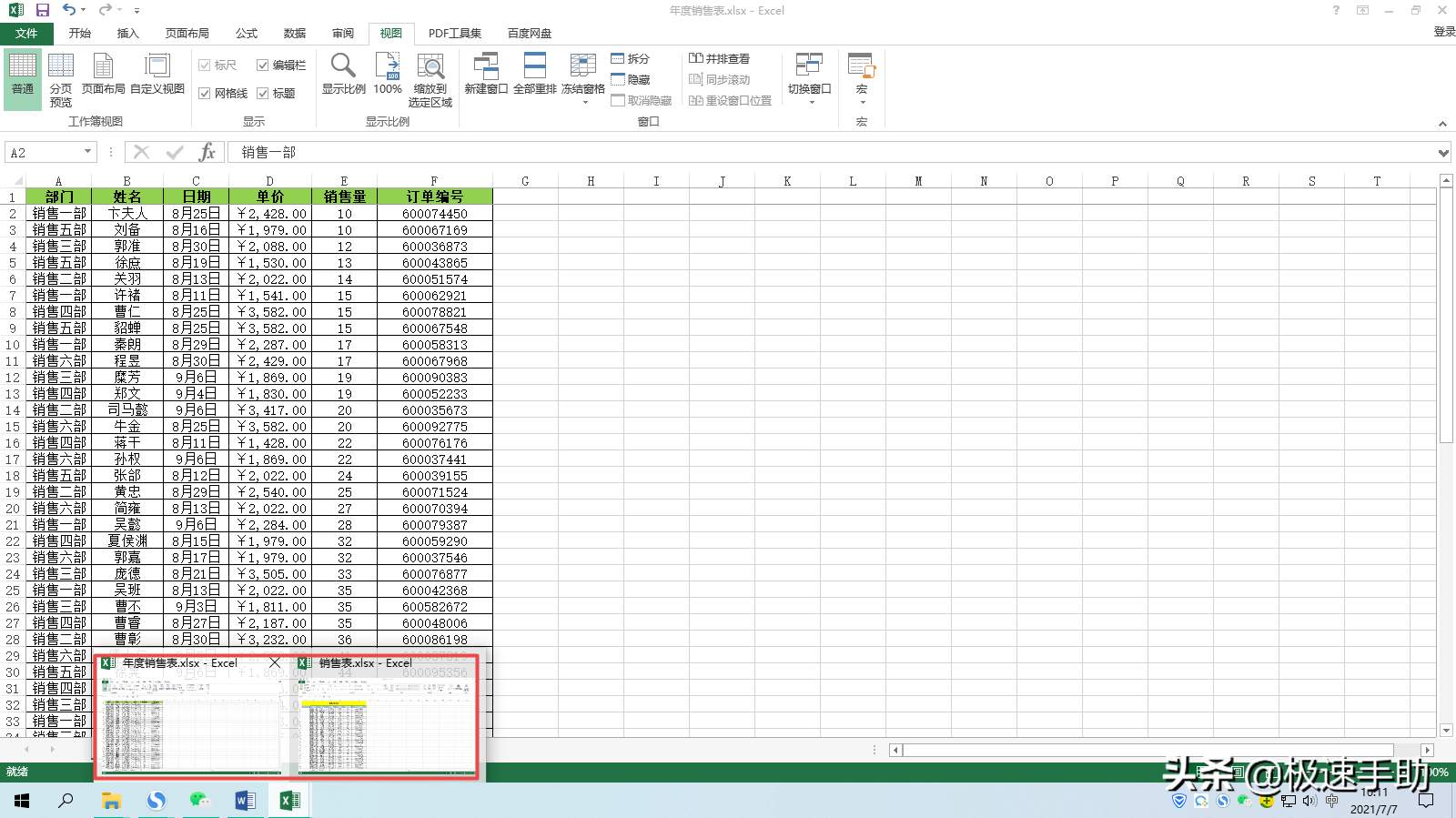Set zoom to 100%
The height and width of the screenshot is (818, 1456).
388,75
